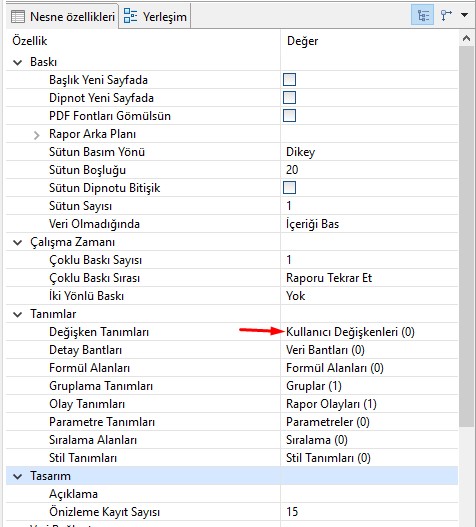Screen dimensions: 476x527
Task: Enable Sütun Dipnotu Bitişik checkbox
Action: tap(289, 188)
